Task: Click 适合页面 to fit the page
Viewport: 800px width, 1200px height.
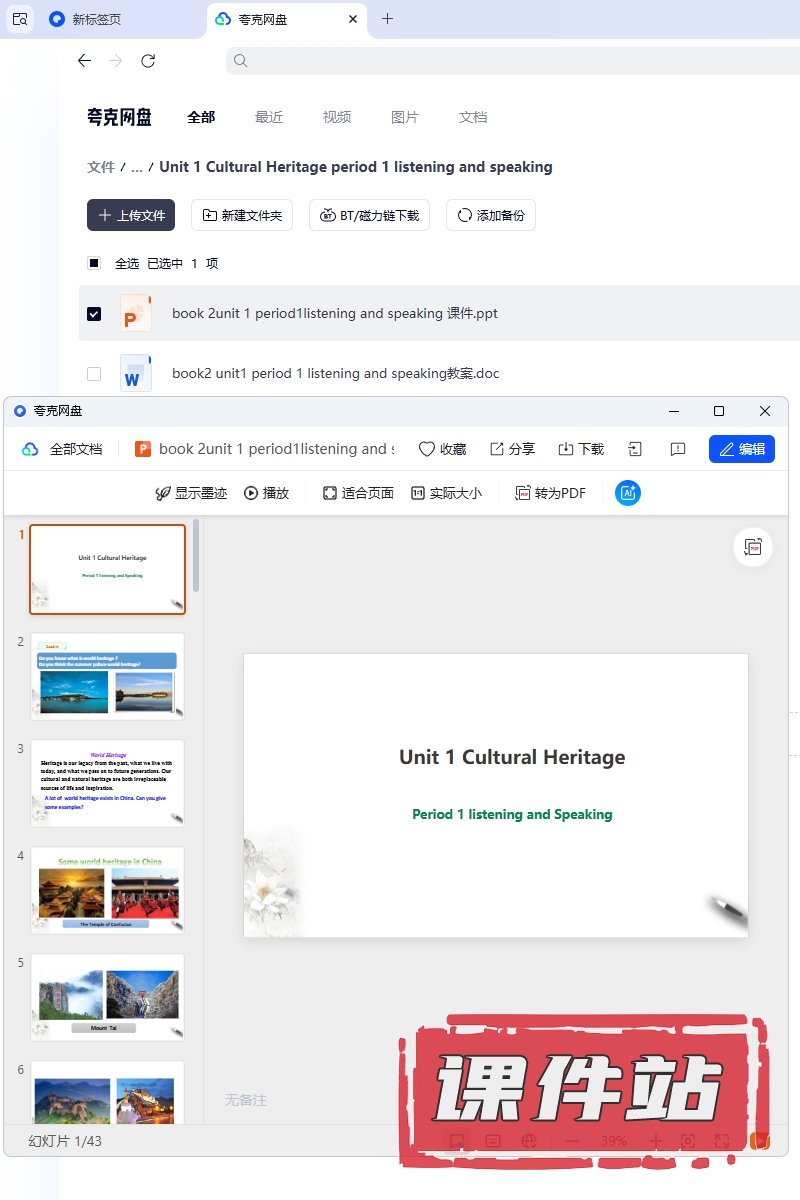Action: 358,493
